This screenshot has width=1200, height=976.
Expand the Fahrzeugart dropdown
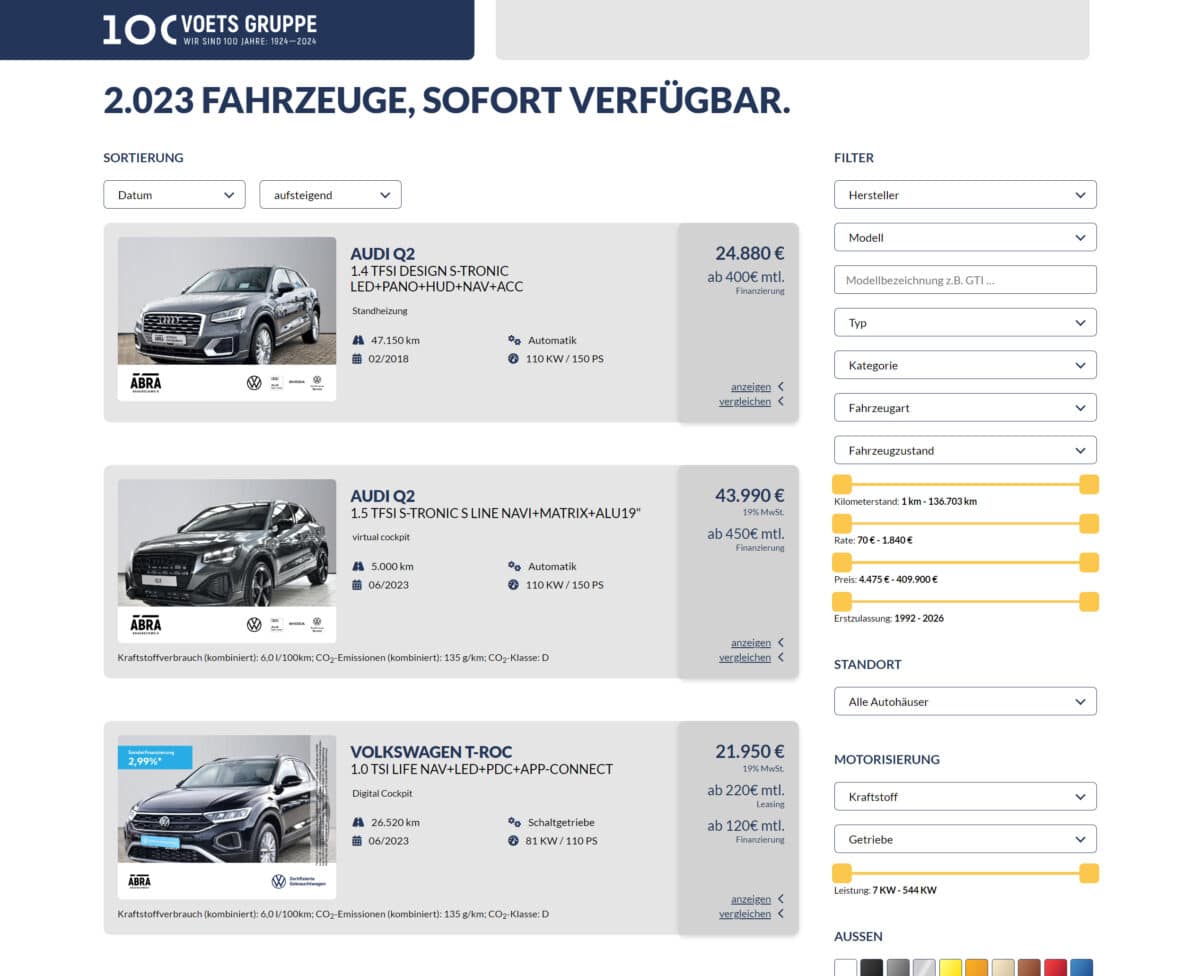[x=965, y=407]
